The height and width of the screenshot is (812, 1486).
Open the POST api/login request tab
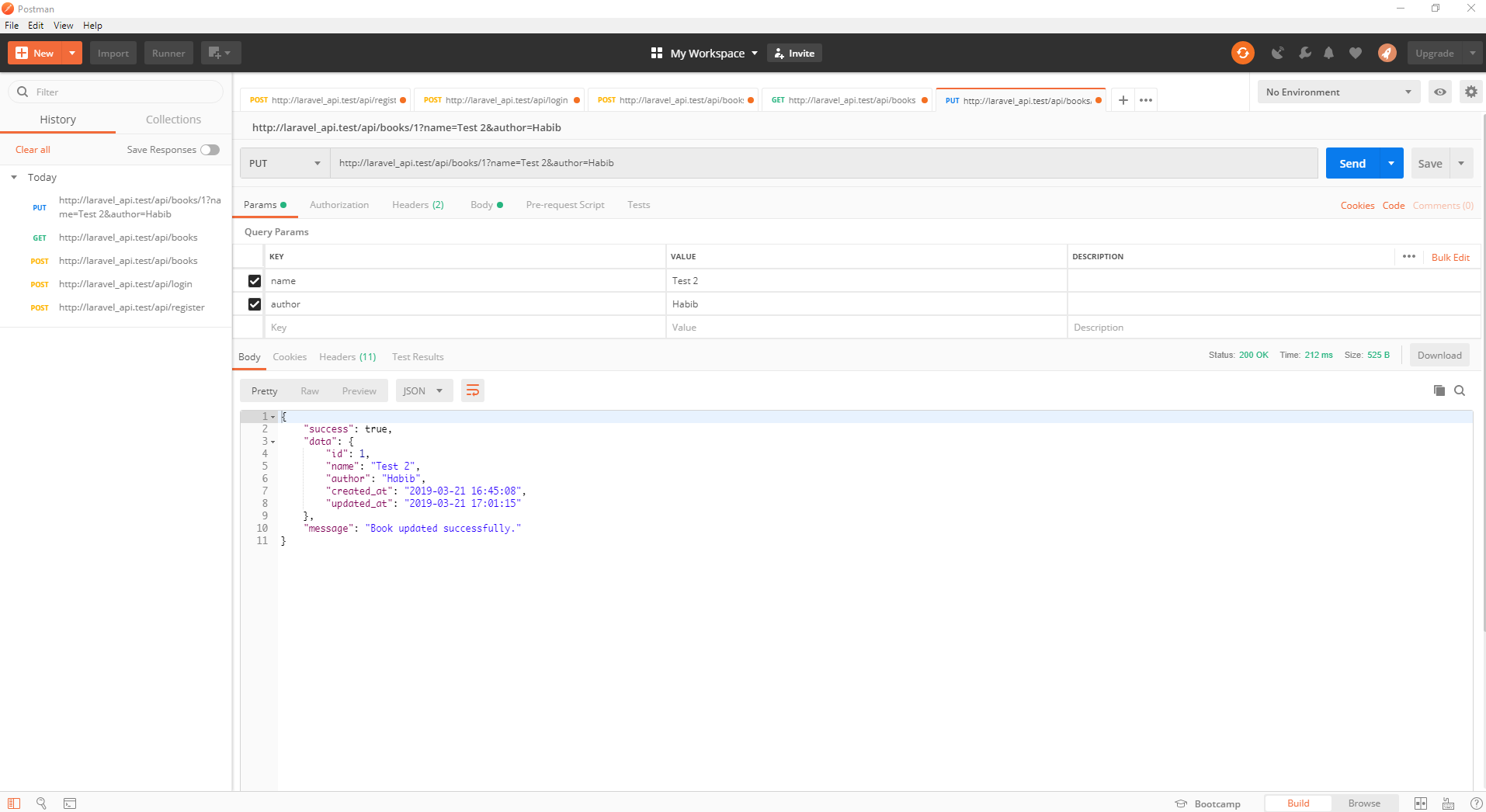coord(501,100)
